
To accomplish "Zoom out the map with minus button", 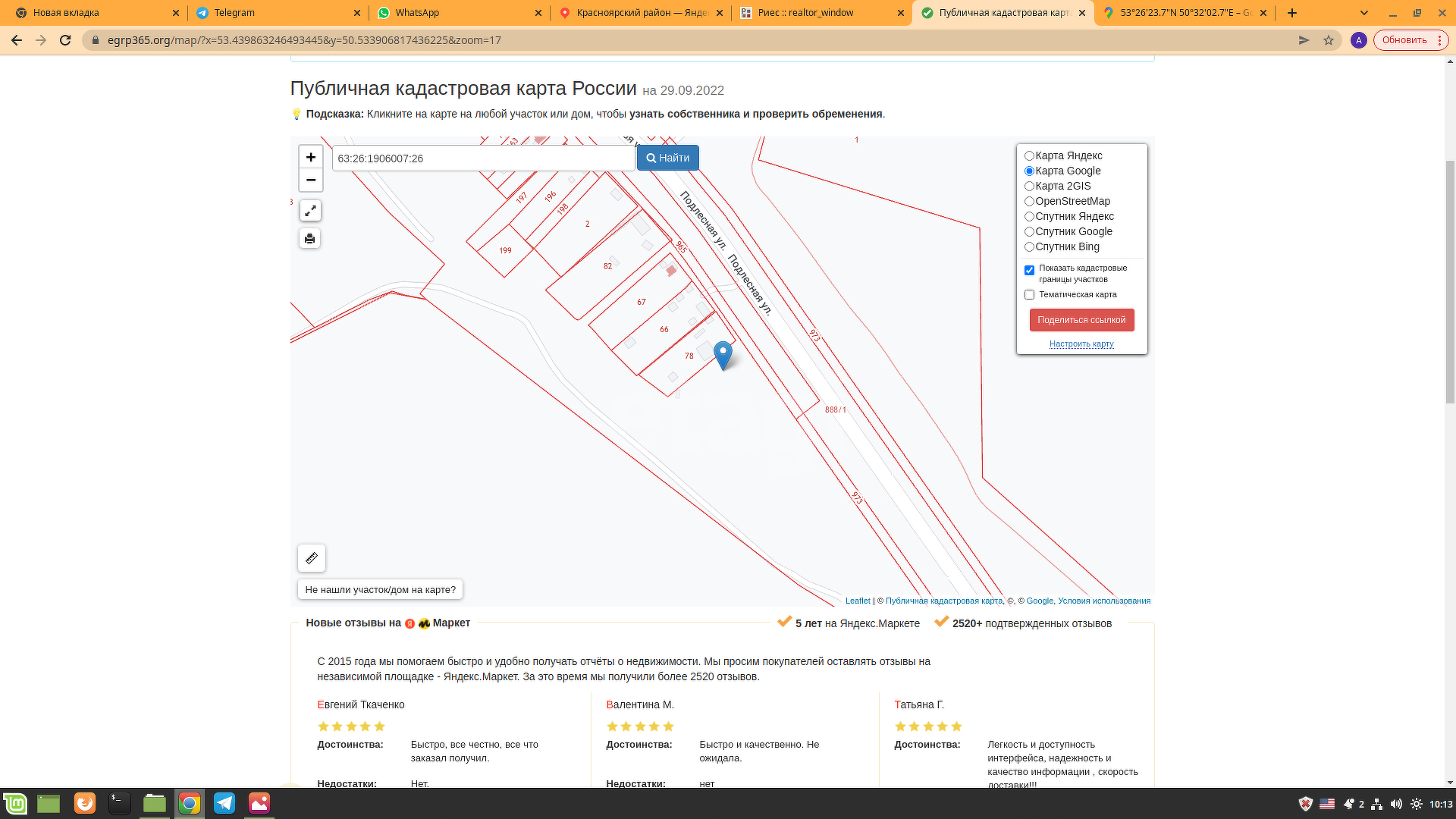I will pos(310,180).
